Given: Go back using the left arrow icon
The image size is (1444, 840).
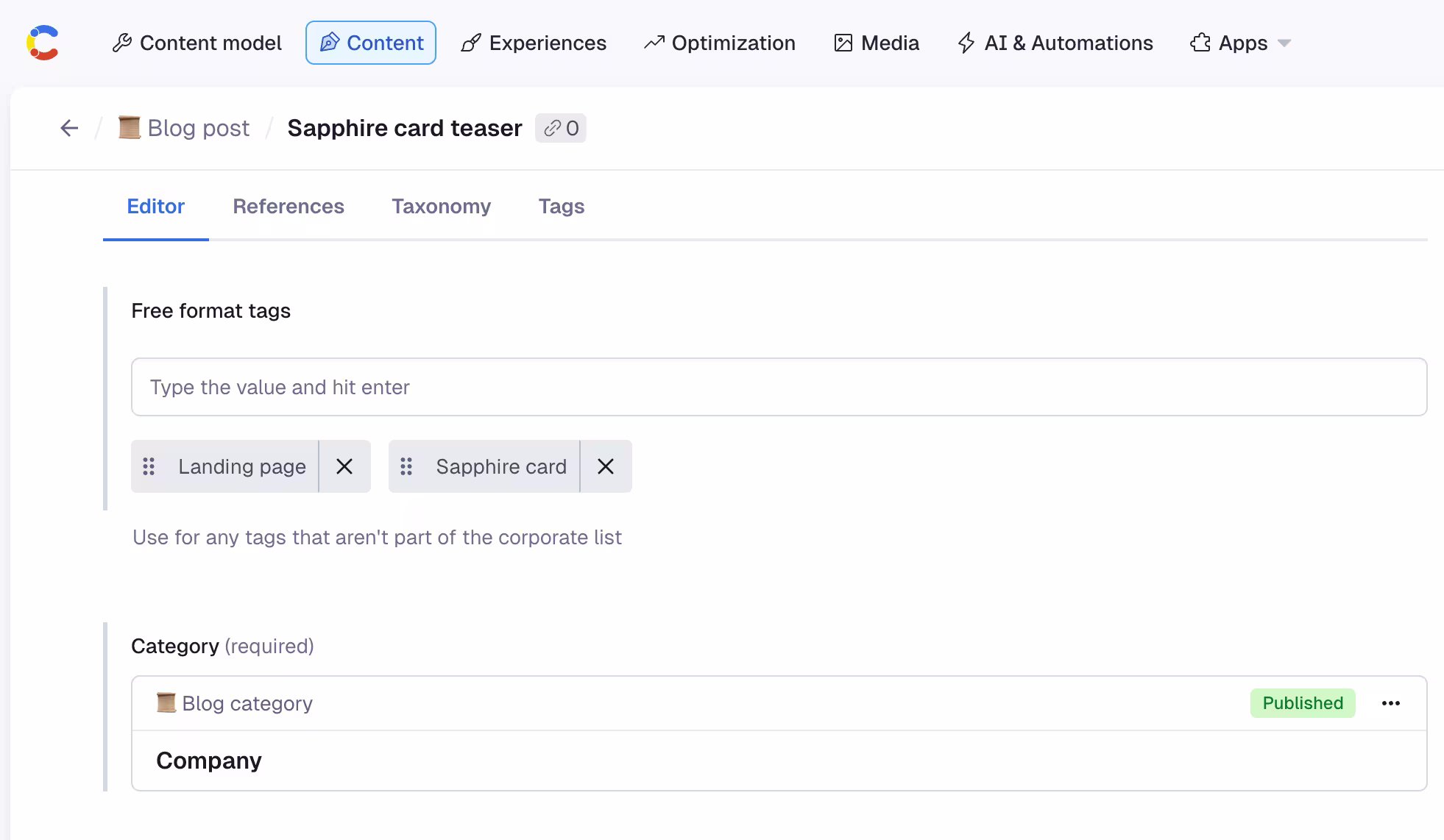Looking at the screenshot, I should pyautogui.click(x=69, y=128).
